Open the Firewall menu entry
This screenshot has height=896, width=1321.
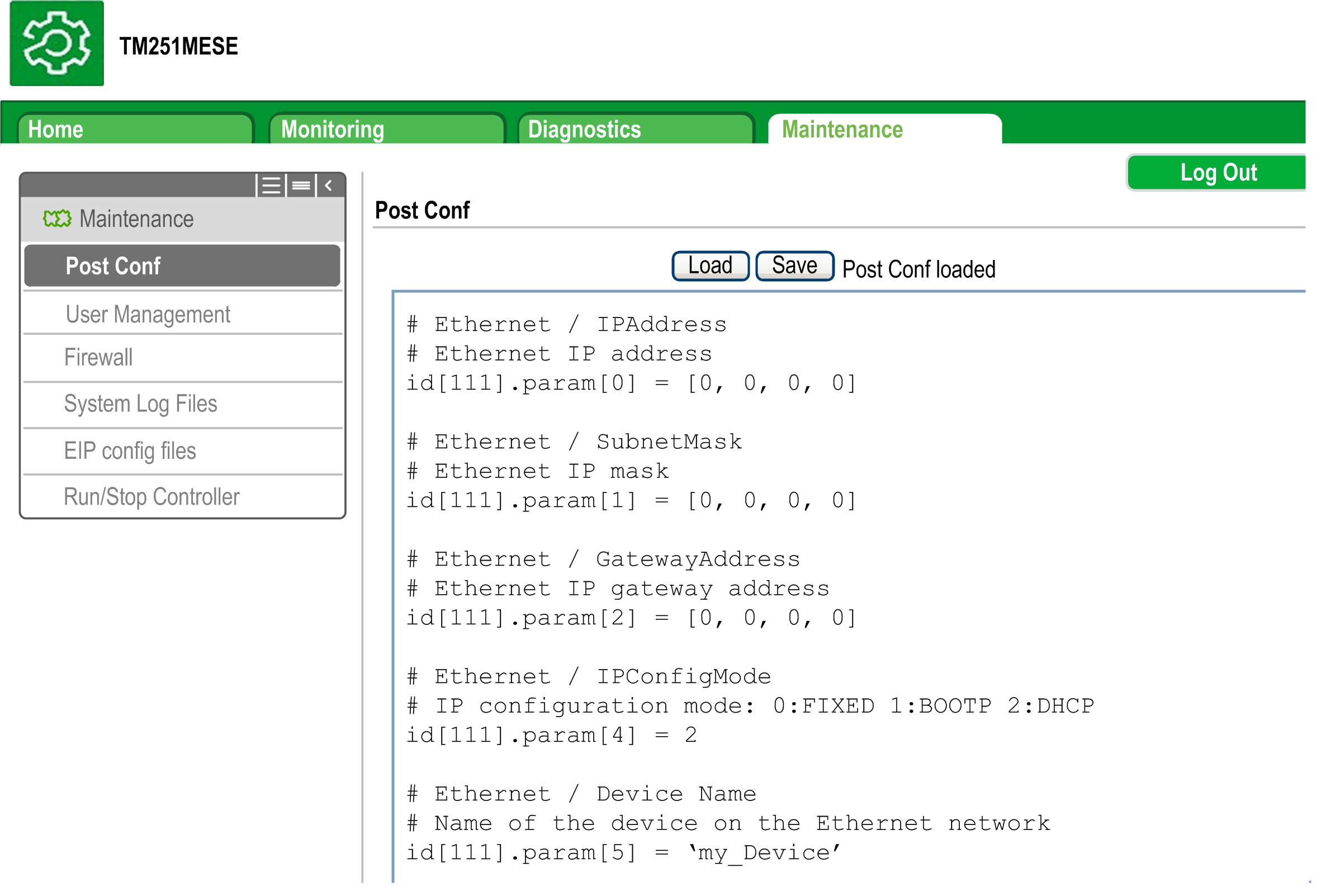(x=98, y=357)
